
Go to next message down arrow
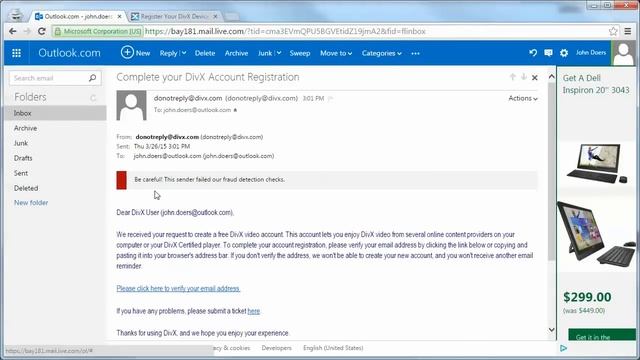524,77
